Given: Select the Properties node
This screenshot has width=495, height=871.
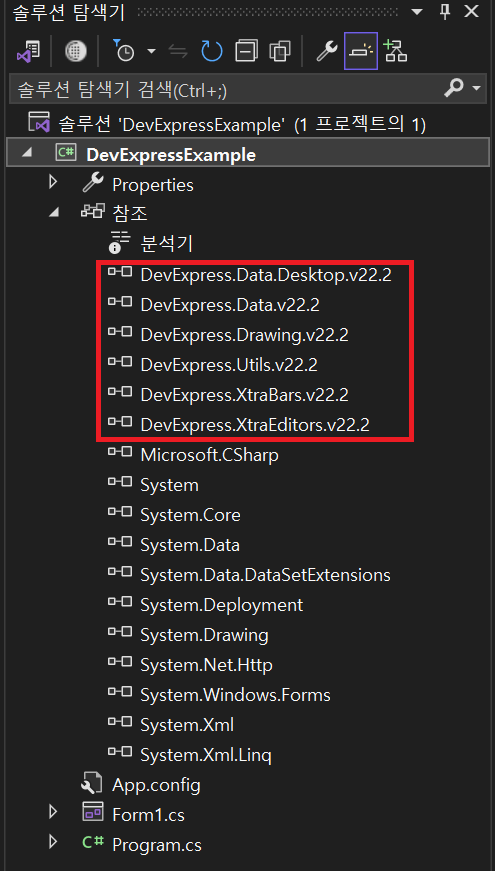Looking at the screenshot, I should pos(153,184).
